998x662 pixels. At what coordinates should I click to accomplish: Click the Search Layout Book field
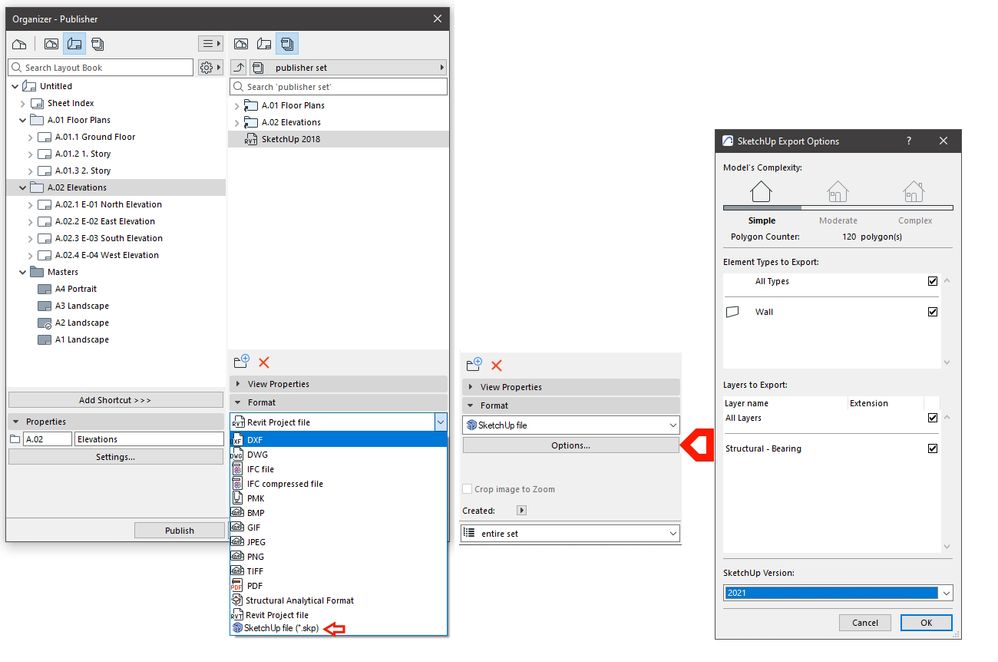click(x=101, y=67)
